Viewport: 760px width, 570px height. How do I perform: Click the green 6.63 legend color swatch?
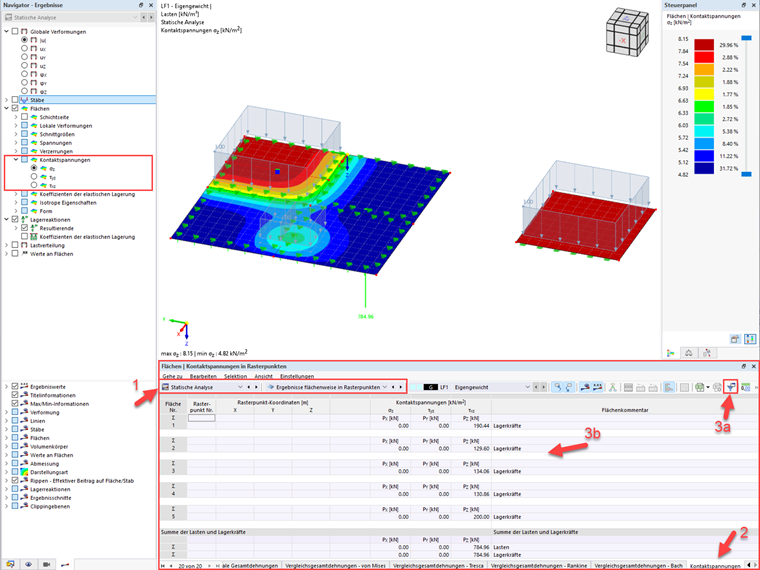704,107
